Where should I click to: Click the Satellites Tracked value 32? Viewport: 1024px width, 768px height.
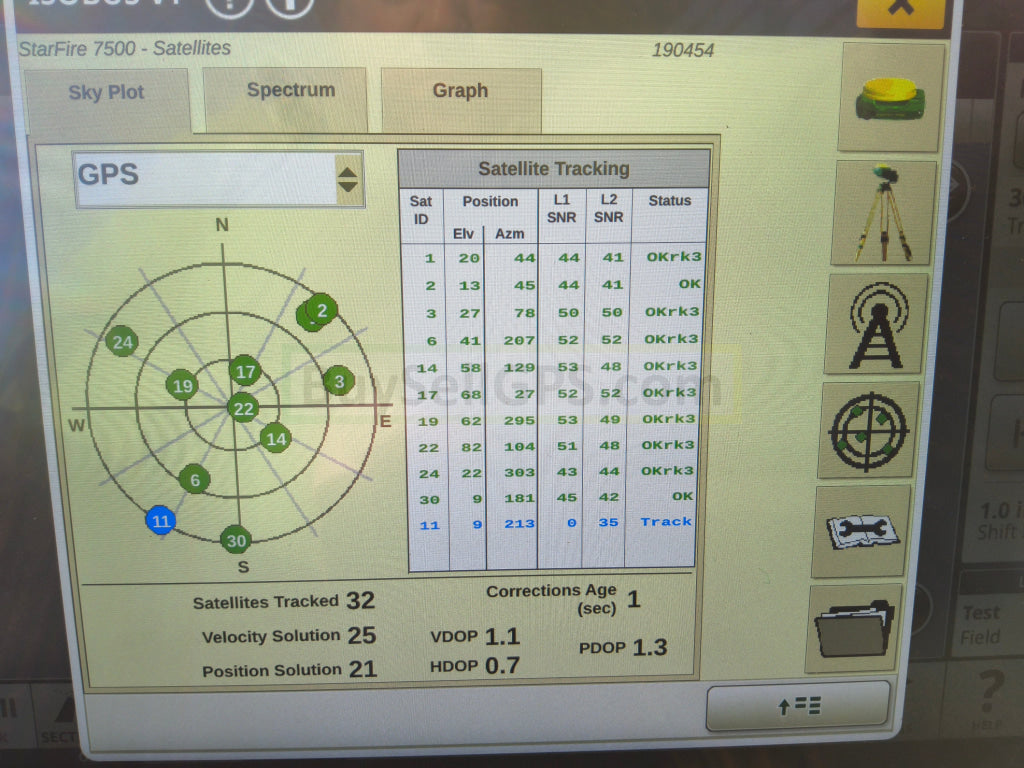[x=360, y=600]
